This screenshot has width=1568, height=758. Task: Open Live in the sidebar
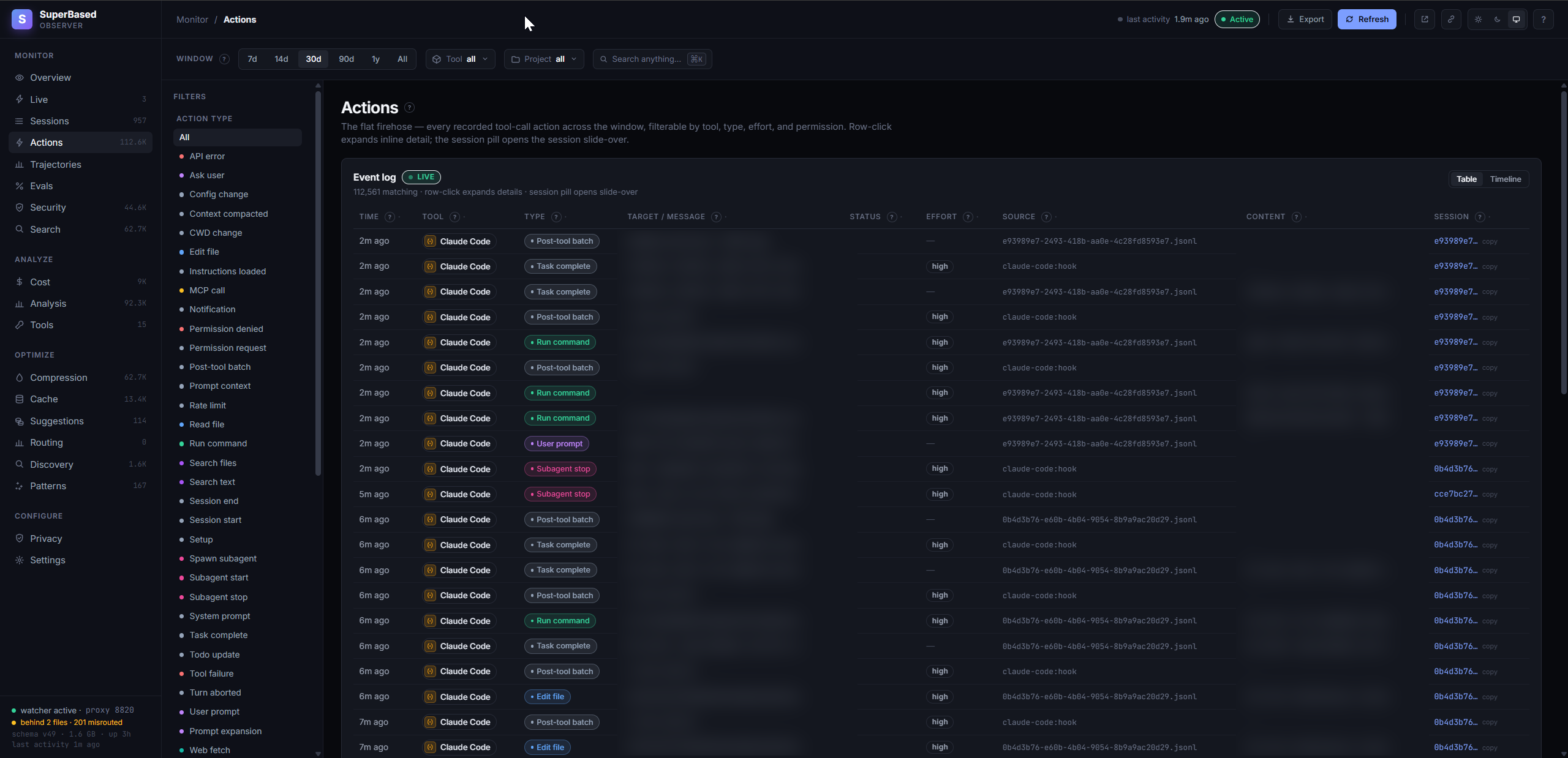[80, 99]
